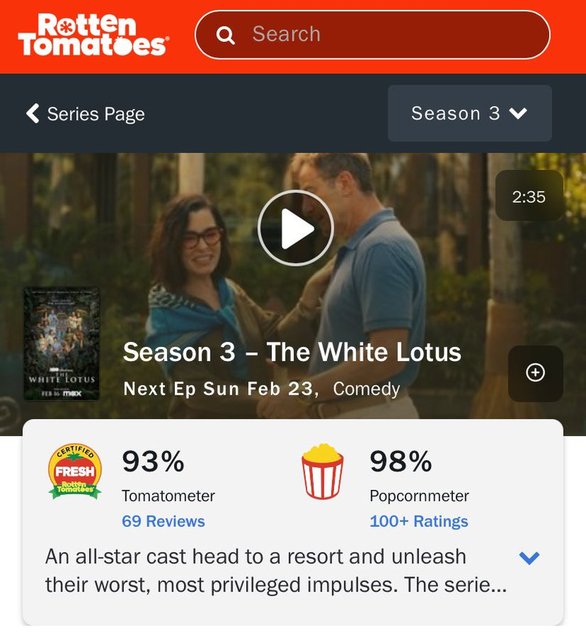586x640 pixels.
Task: Click the Season 3 – The White Lotus title
Action: pyautogui.click(x=292, y=352)
